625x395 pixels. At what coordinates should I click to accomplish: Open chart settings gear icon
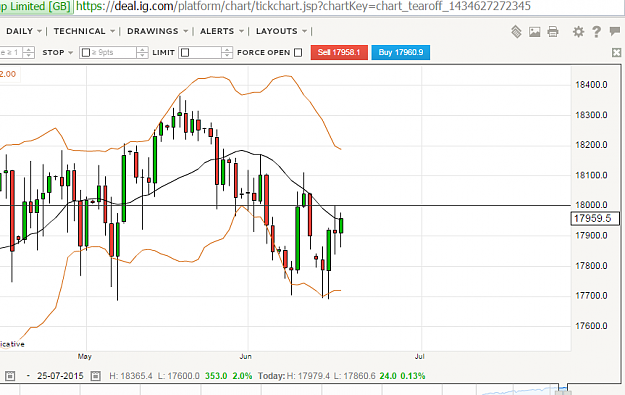point(578,31)
